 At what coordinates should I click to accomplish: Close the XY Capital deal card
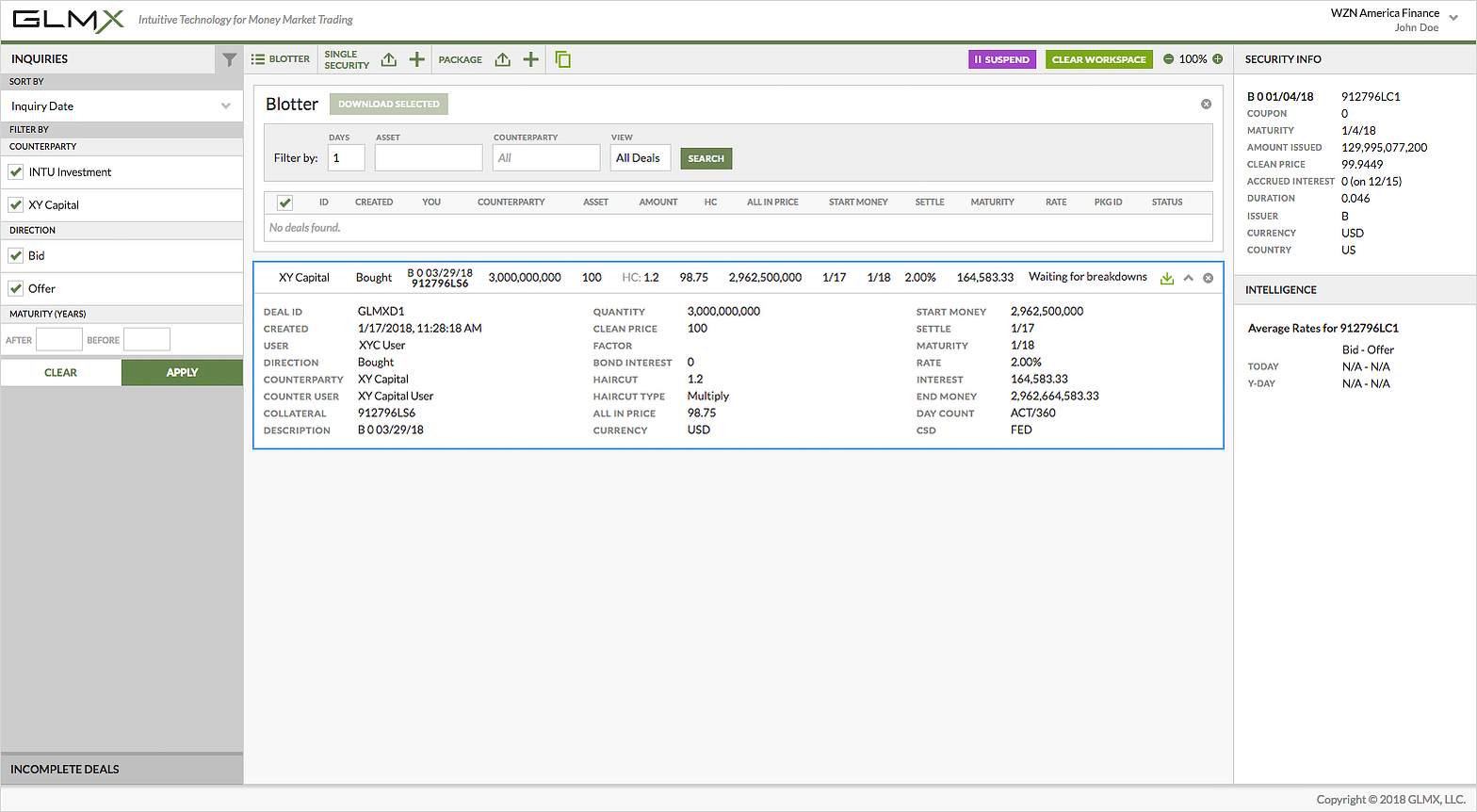point(1209,278)
